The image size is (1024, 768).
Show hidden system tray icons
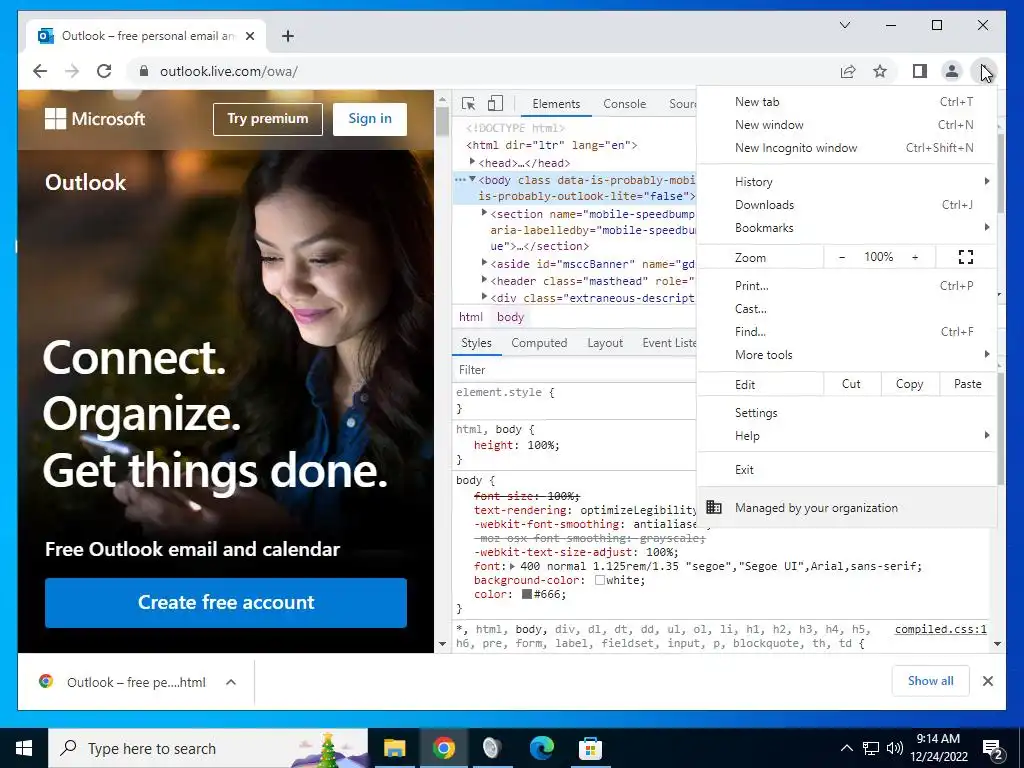pyautogui.click(x=846, y=748)
